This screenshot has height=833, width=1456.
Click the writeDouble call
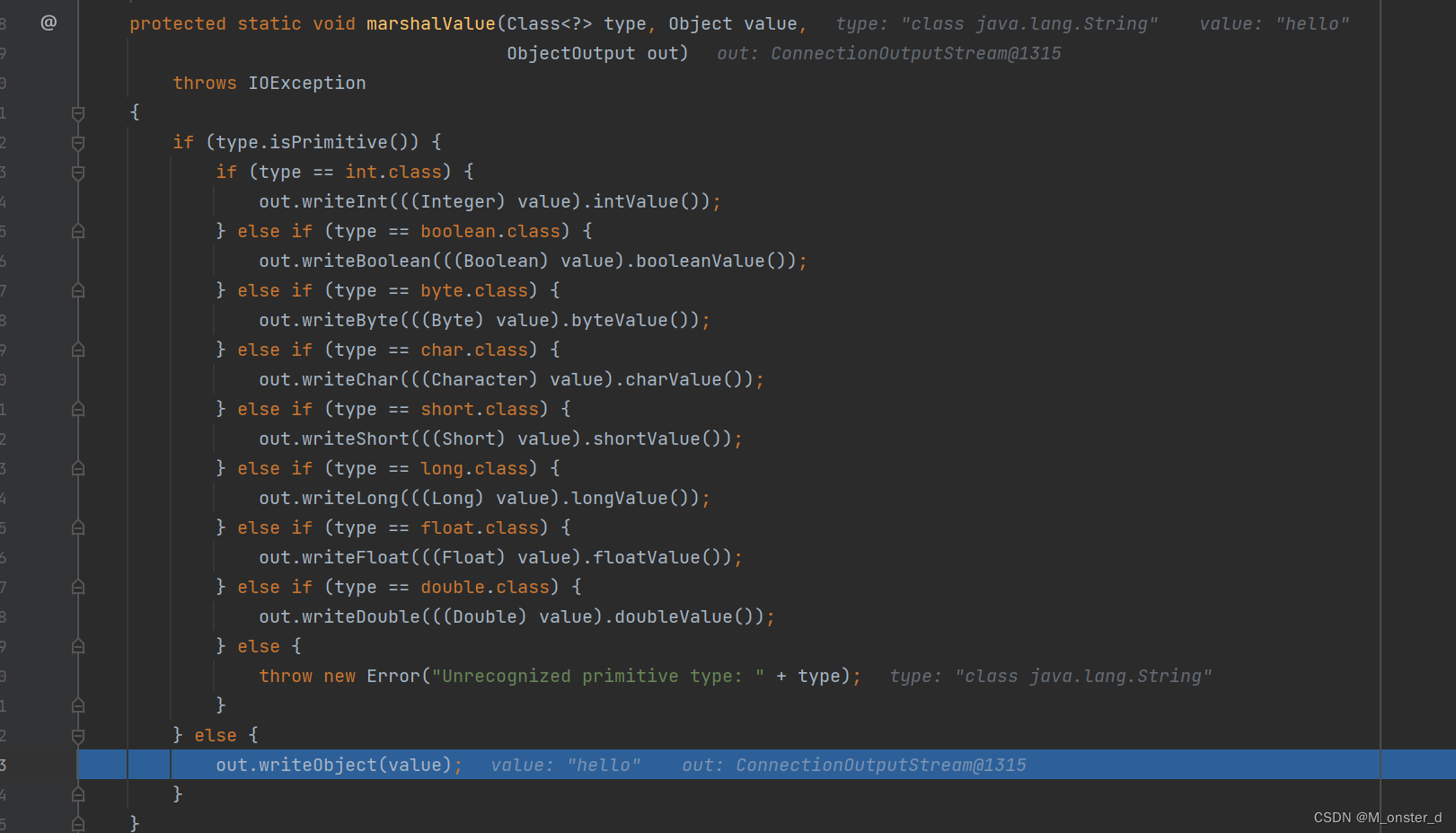click(x=361, y=617)
